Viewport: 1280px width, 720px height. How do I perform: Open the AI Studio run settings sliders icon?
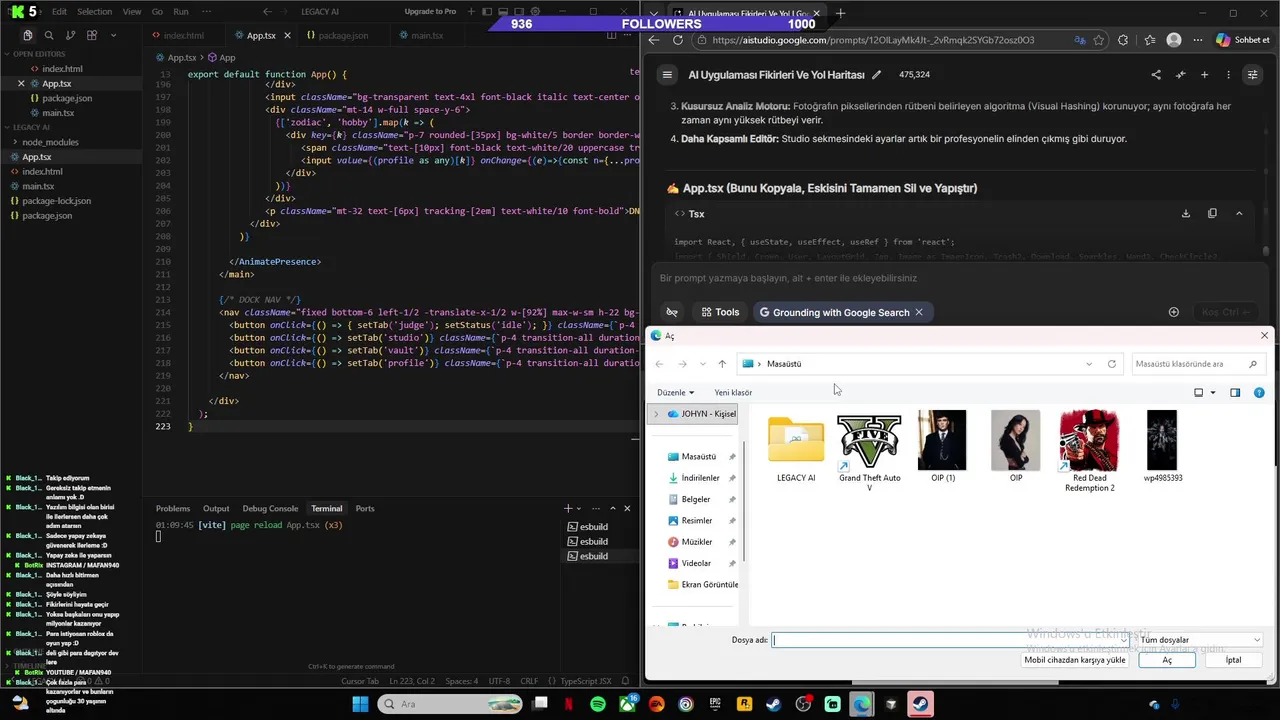point(1252,74)
